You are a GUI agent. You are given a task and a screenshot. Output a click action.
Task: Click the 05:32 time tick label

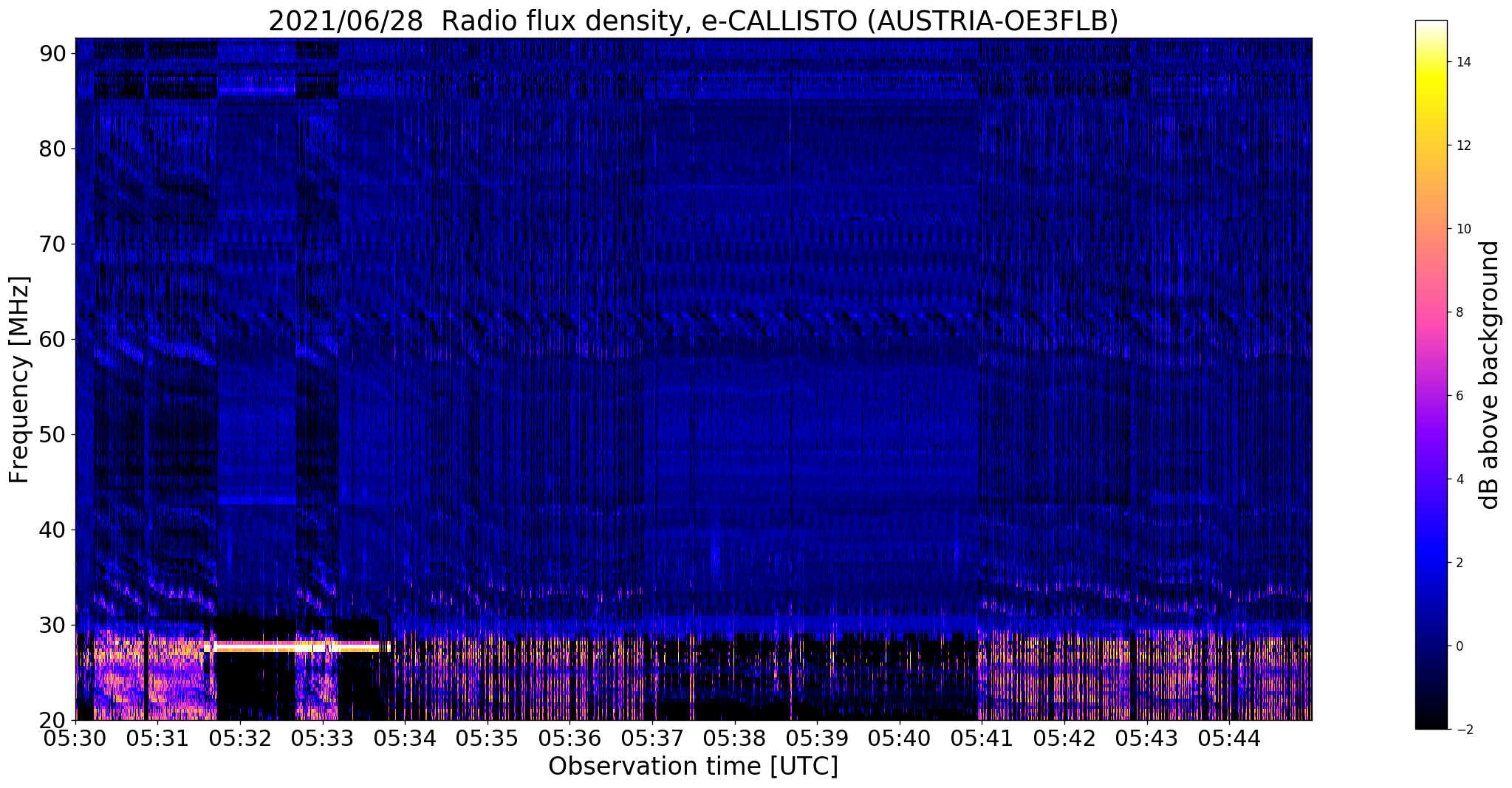point(240,739)
